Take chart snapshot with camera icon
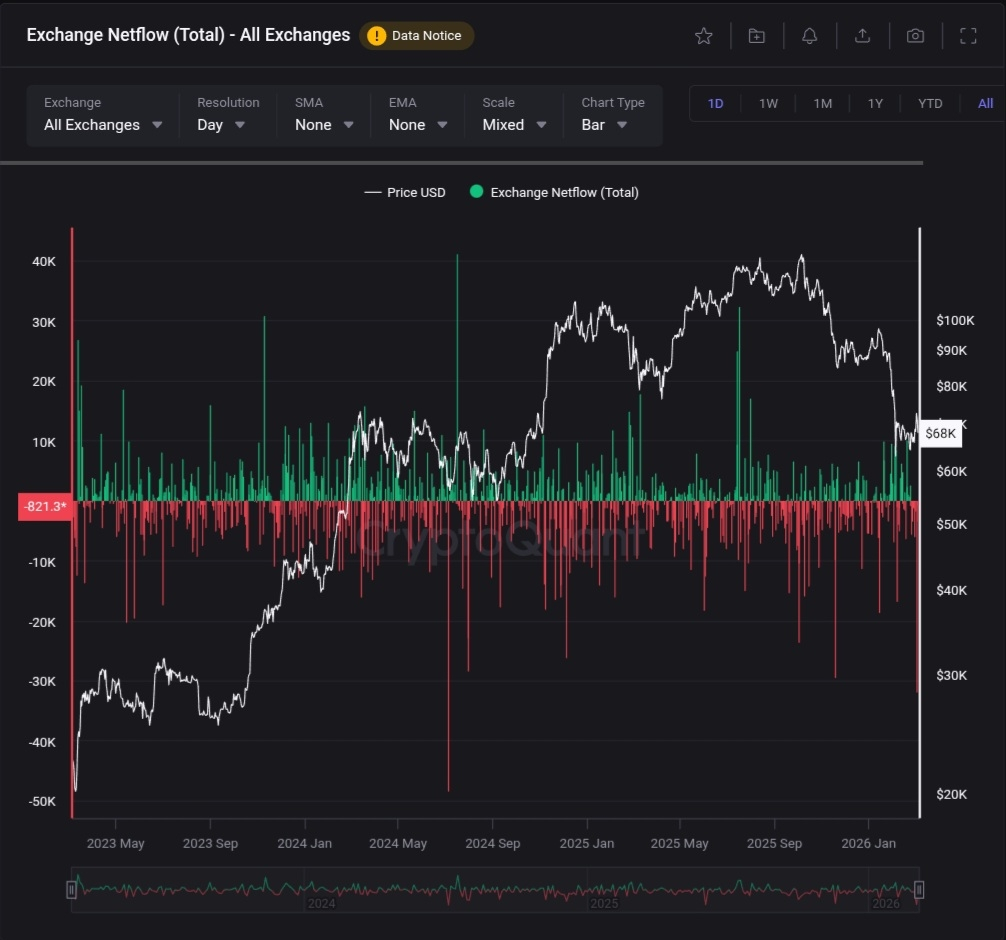The image size is (1006, 940). pos(915,36)
